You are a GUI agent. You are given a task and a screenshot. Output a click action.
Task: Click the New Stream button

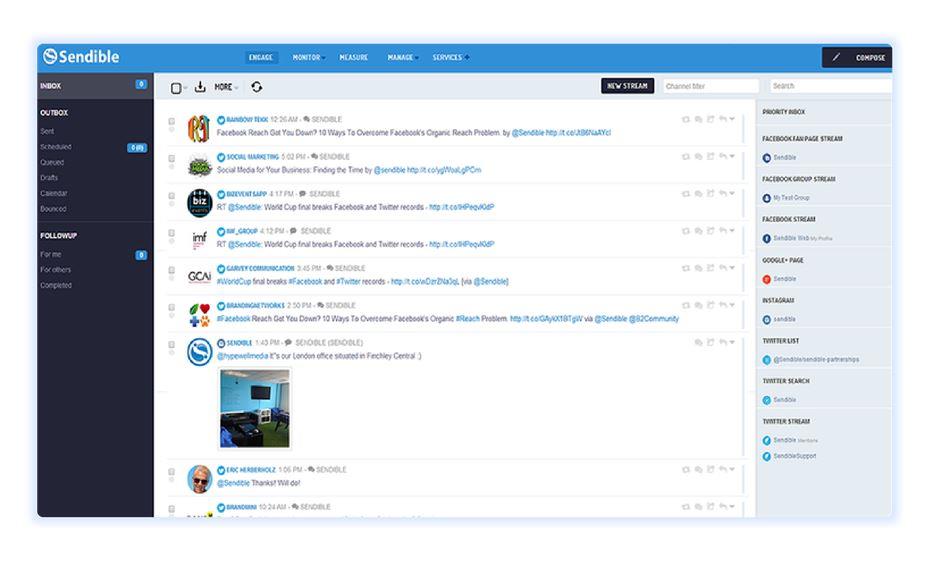pos(627,86)
